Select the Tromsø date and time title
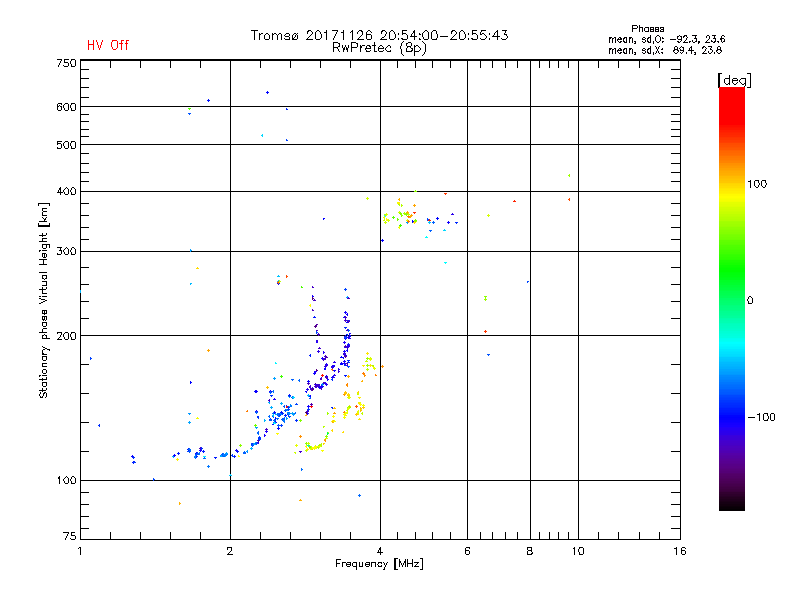 click(379, 35)
